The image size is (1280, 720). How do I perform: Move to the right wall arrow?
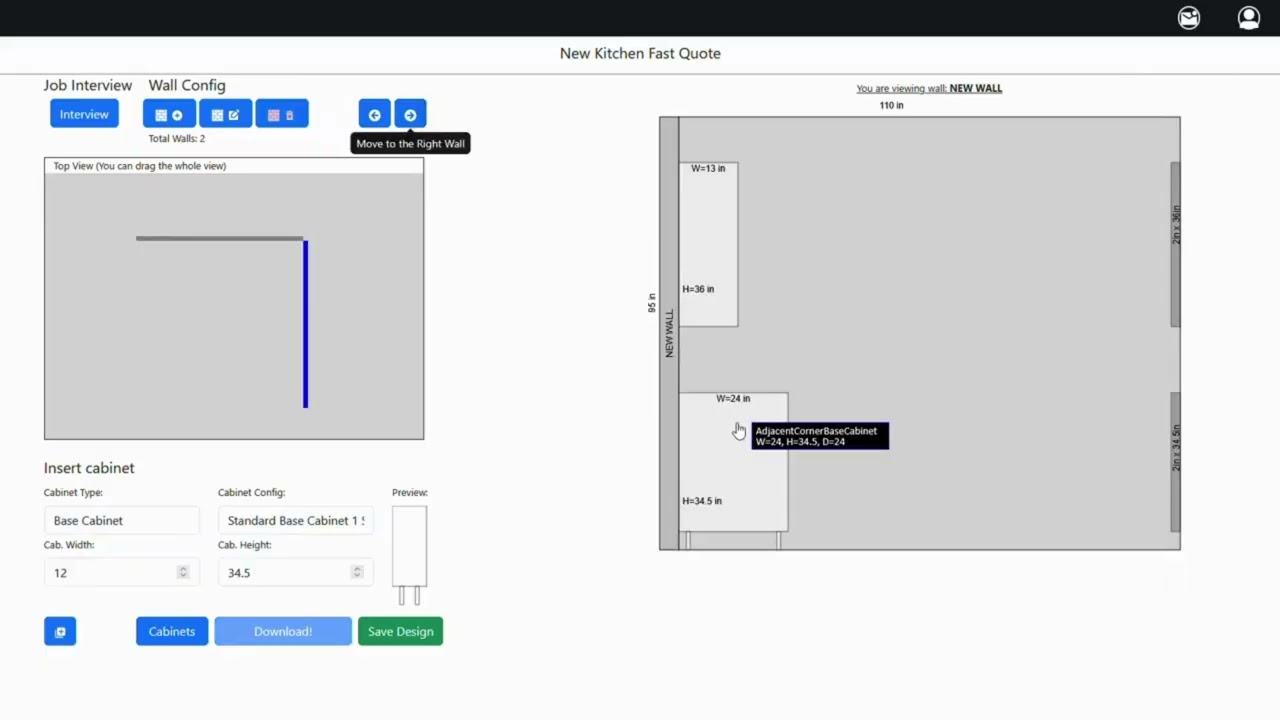point(410,114)
